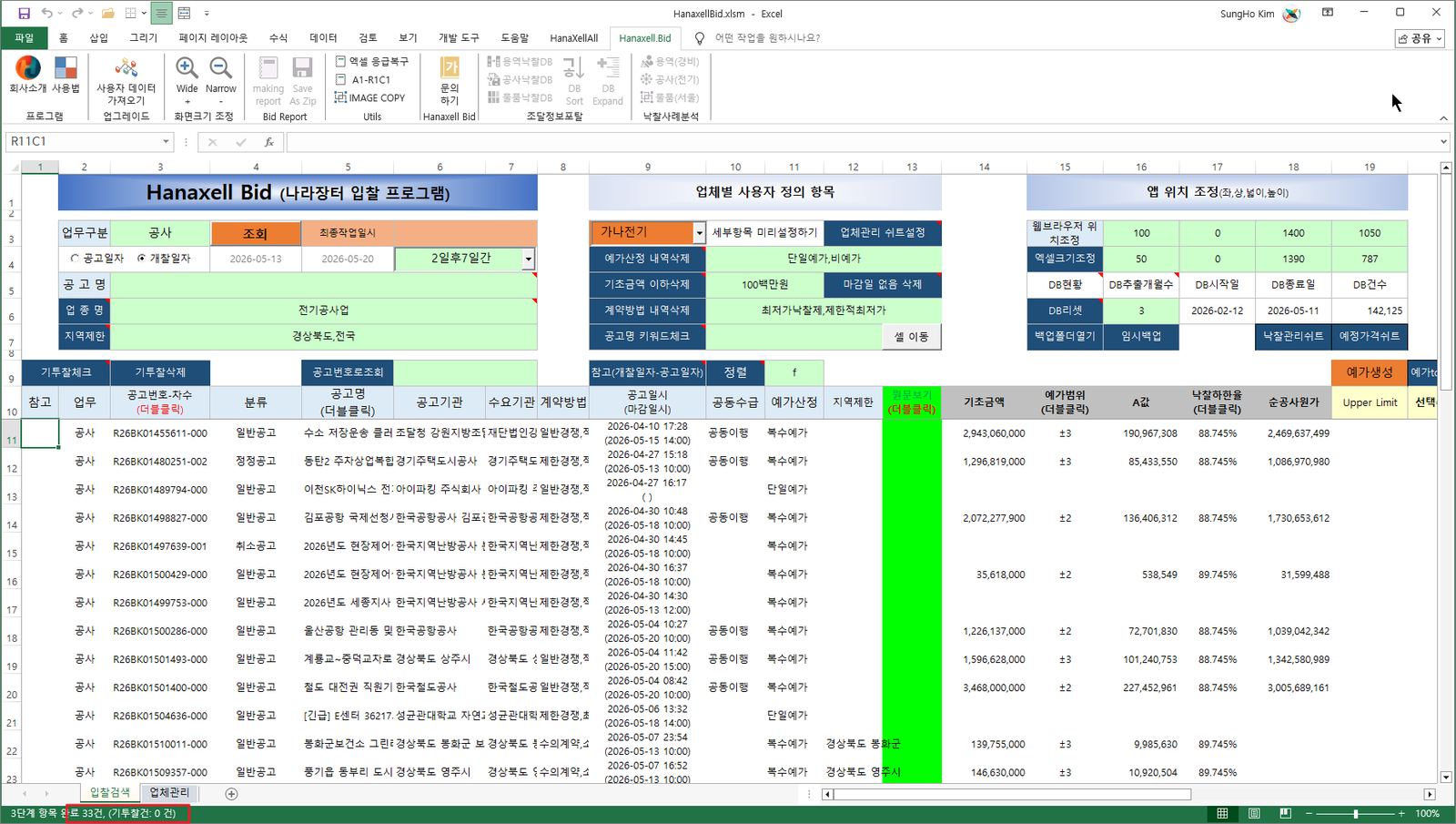Click the 마감일 없음 삭제 button
This screenshot has width=1456, height=824.
[x=883, y=285]
